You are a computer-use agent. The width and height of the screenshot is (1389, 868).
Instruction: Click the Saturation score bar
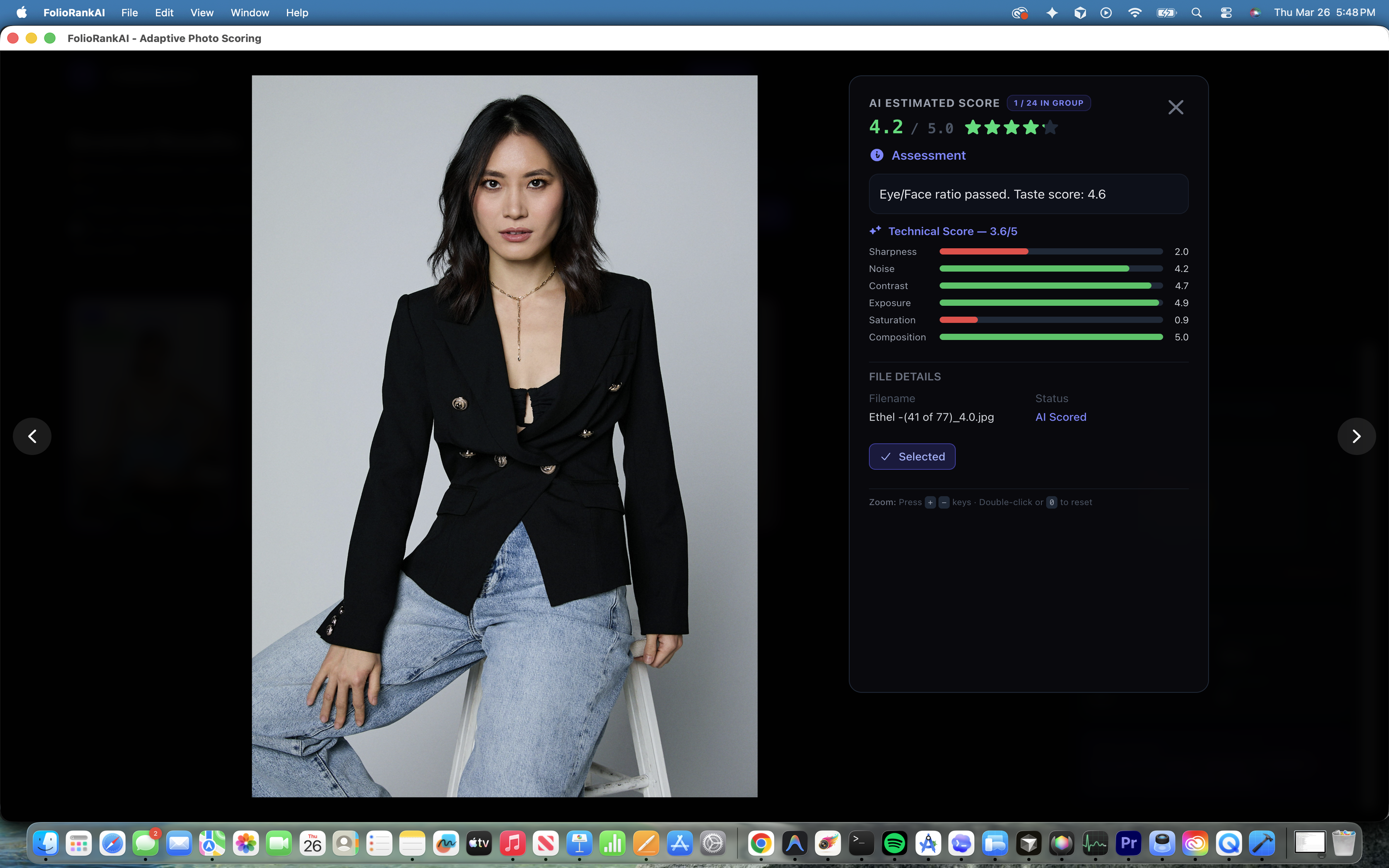point(1051,320)
